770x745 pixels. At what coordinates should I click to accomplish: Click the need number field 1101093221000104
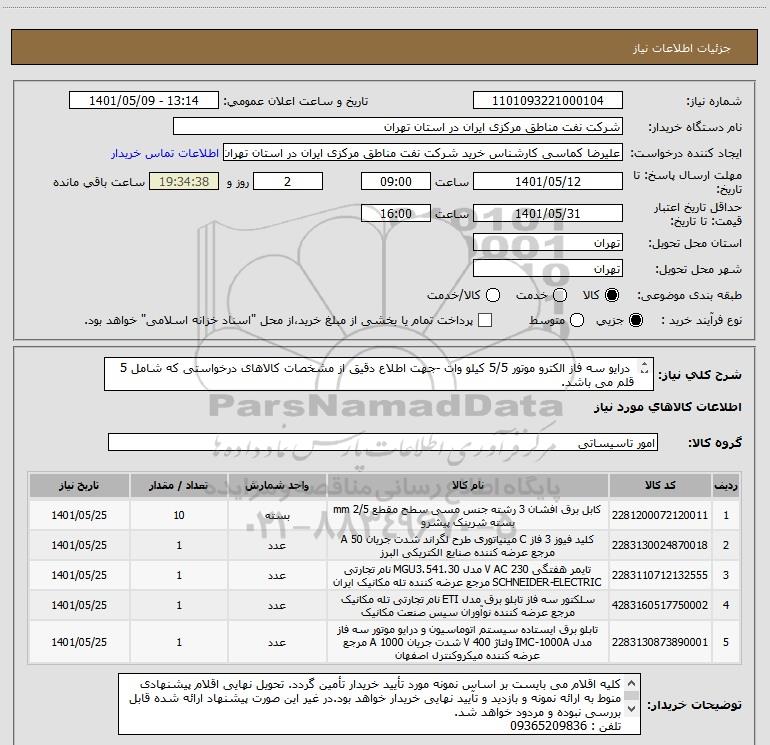click(548, 101)
